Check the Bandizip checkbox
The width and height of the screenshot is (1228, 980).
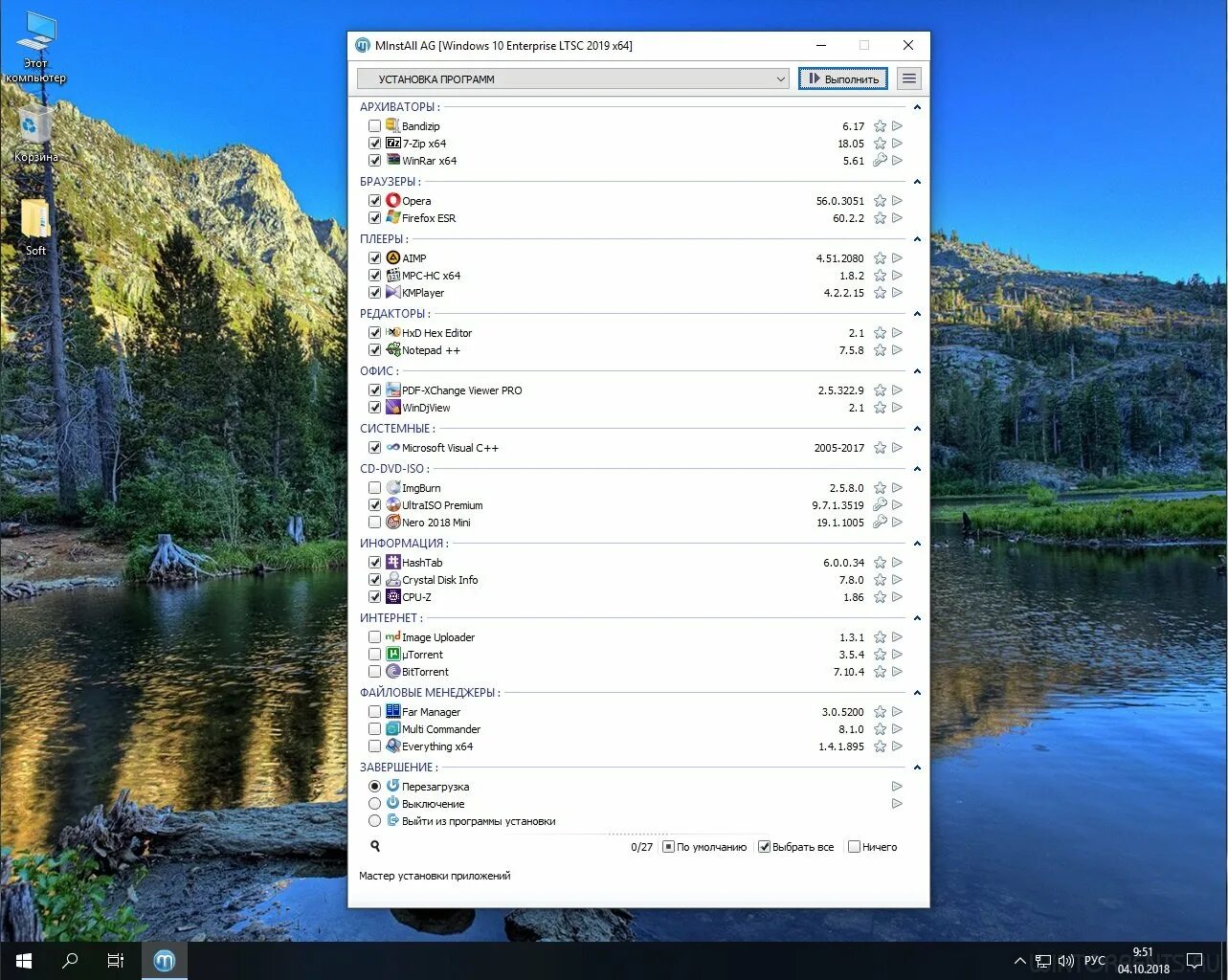coord(374,126)
